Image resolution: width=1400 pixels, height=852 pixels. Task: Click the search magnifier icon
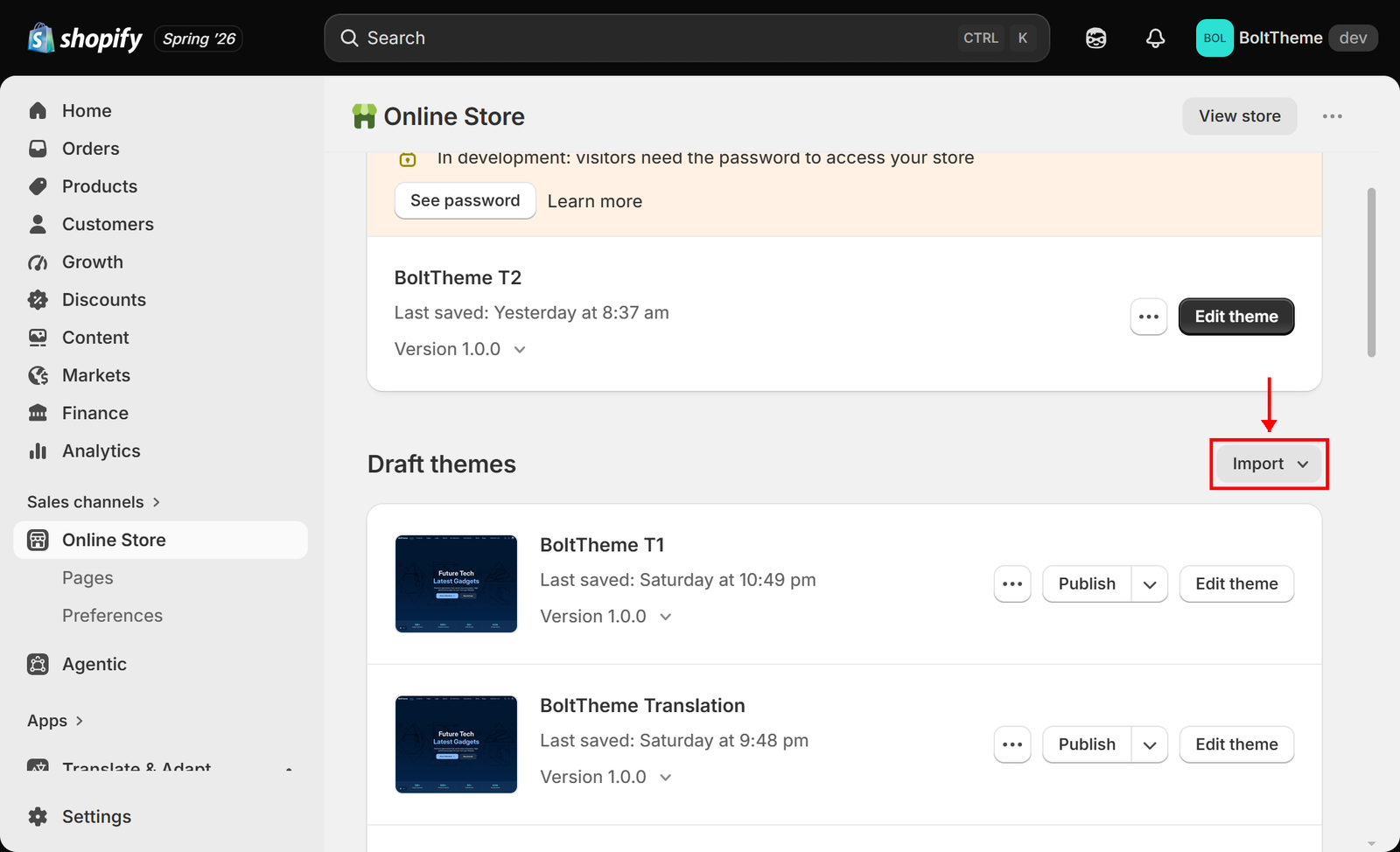point(349,38)
